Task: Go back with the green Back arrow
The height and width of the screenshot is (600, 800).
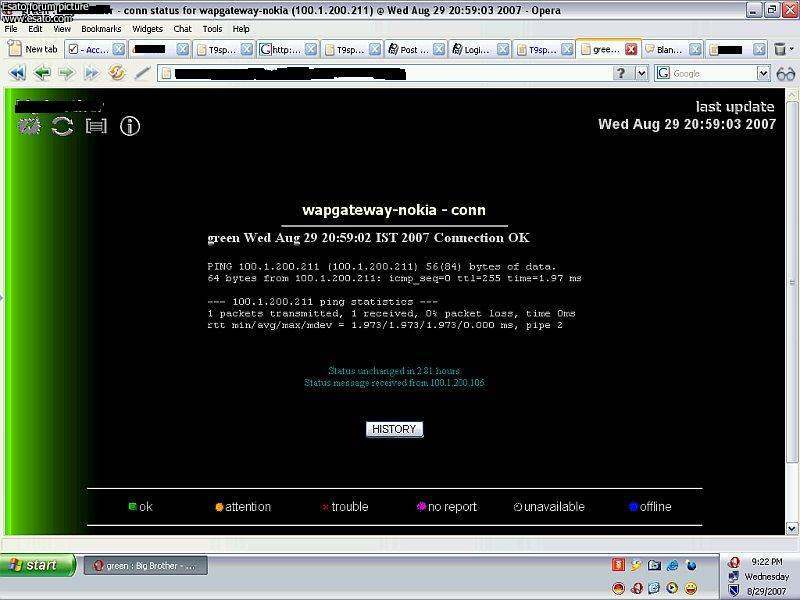Action: point(42,73)
